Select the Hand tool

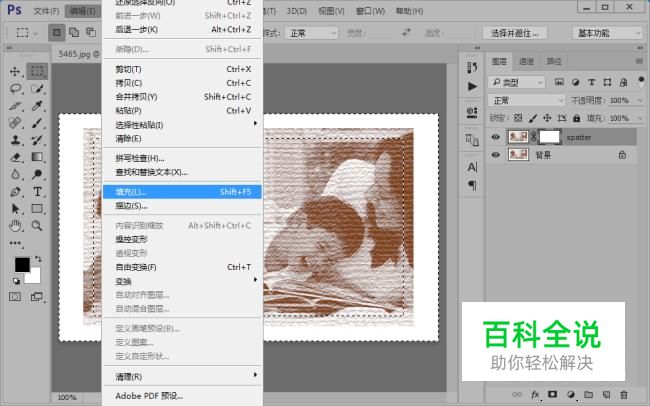pos(15,226)
